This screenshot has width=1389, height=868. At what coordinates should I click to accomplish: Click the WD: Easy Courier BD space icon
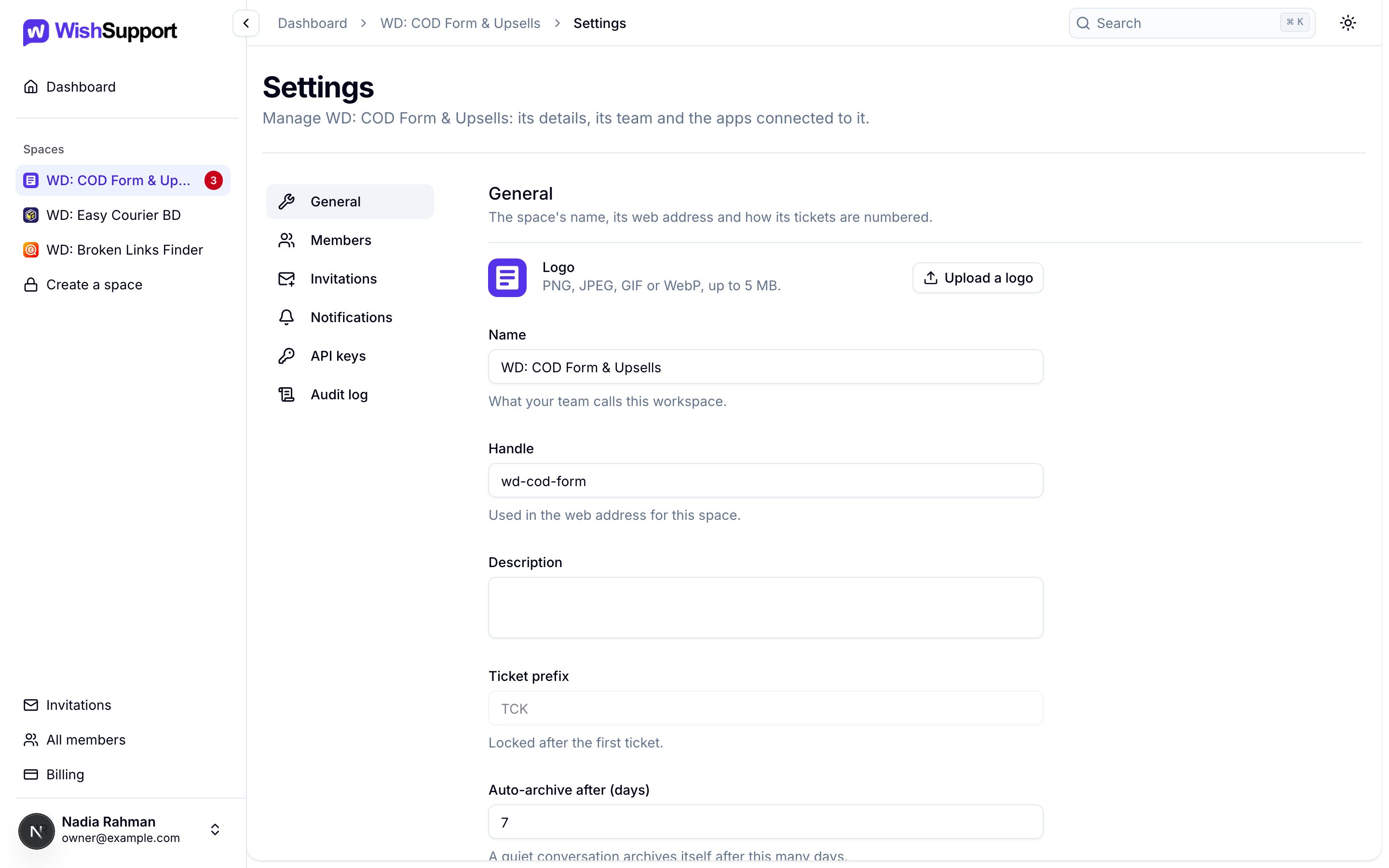point(31,215)
